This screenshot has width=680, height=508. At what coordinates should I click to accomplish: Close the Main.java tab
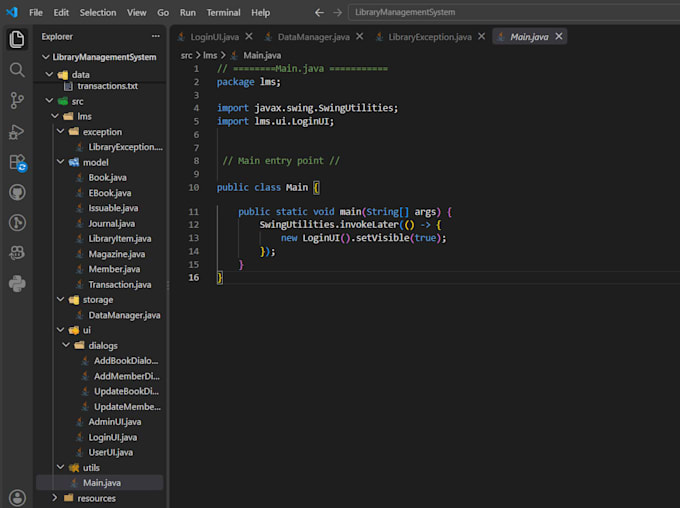(x=559, y=36)
